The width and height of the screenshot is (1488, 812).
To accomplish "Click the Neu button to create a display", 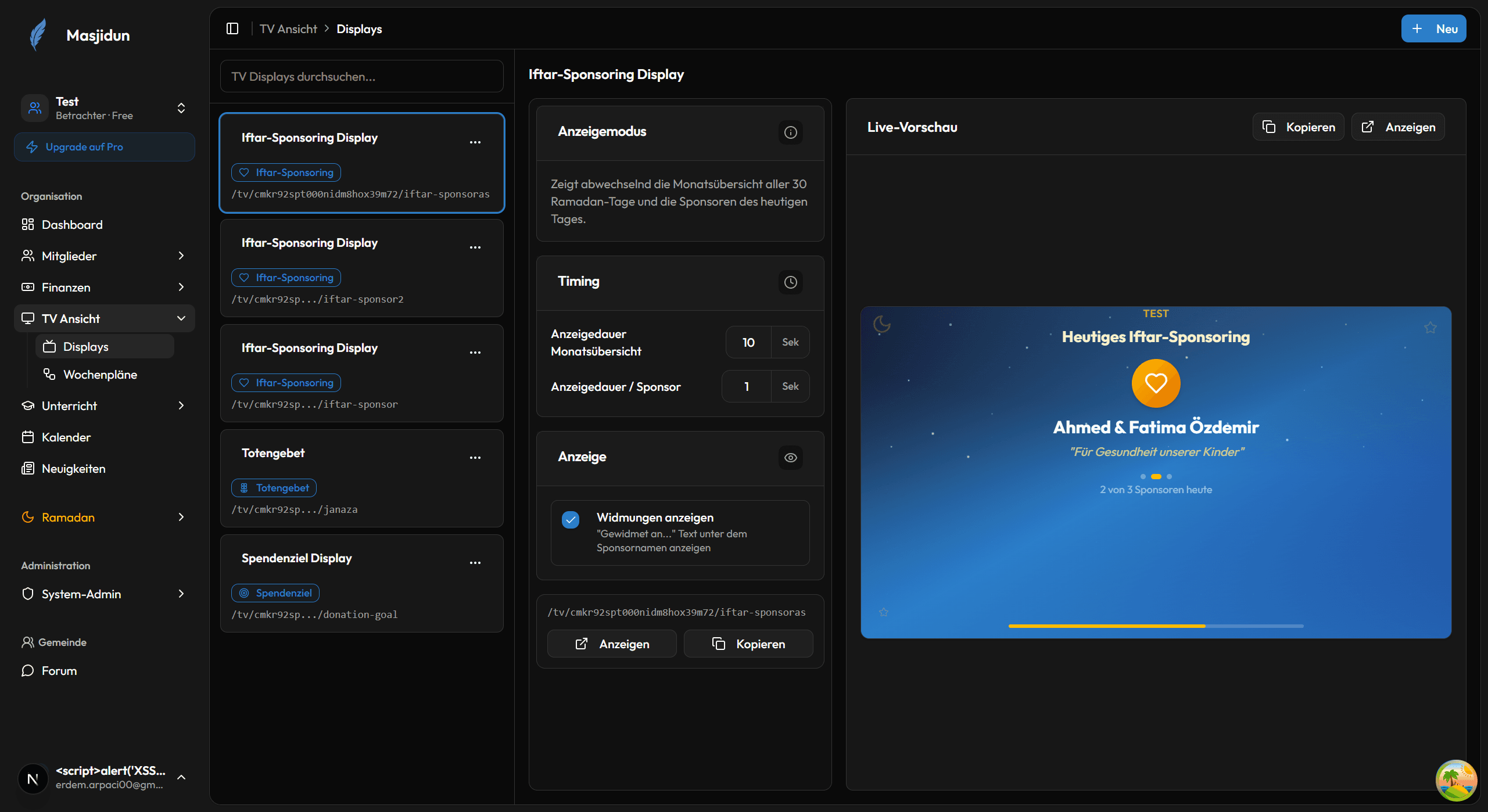I will (1433, 28).
